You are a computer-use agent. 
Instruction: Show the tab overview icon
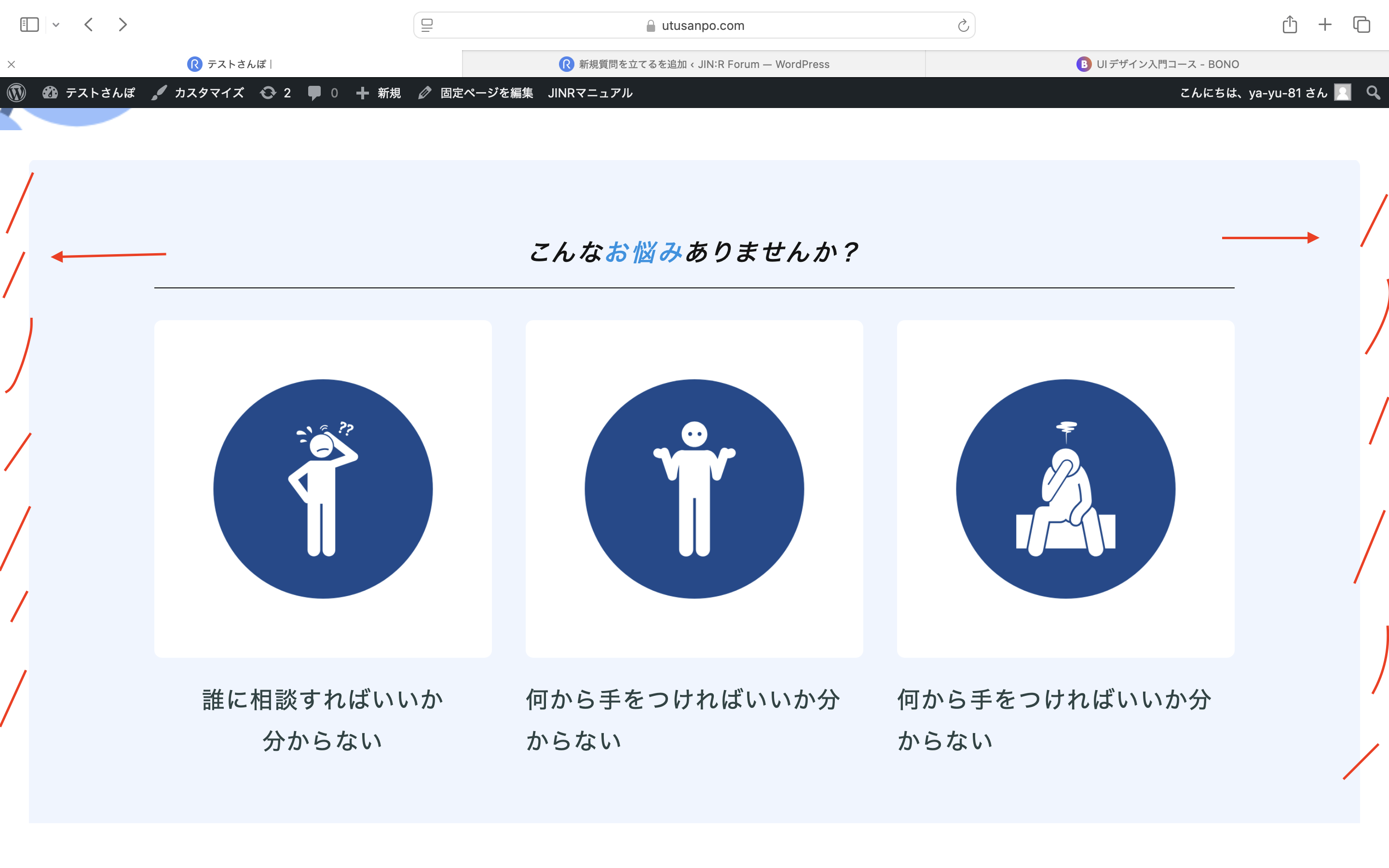tap(1362, 25)
